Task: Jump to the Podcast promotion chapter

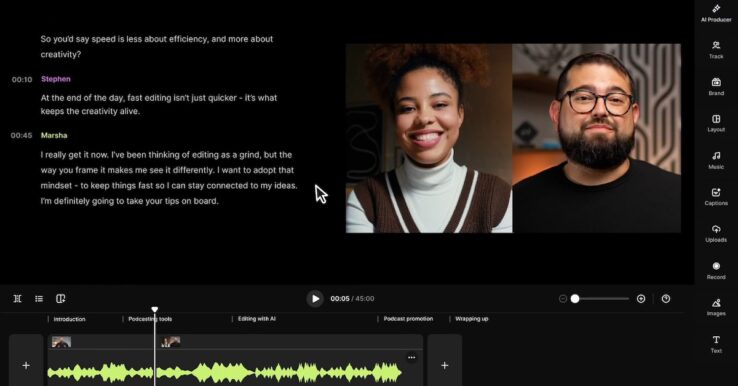Action: tap(408, 319)
